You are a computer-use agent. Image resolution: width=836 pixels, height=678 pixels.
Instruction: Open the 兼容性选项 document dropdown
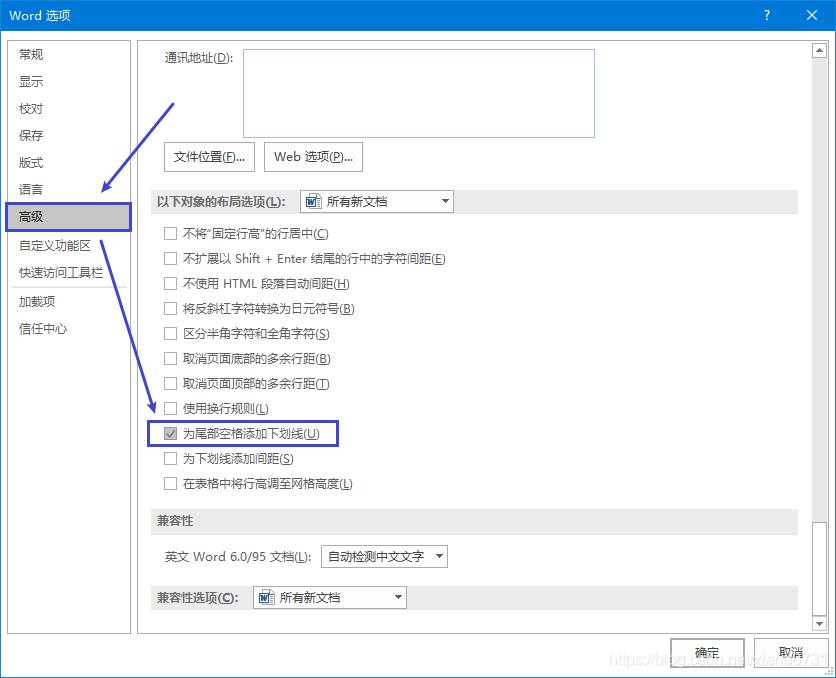click(330, 598)
